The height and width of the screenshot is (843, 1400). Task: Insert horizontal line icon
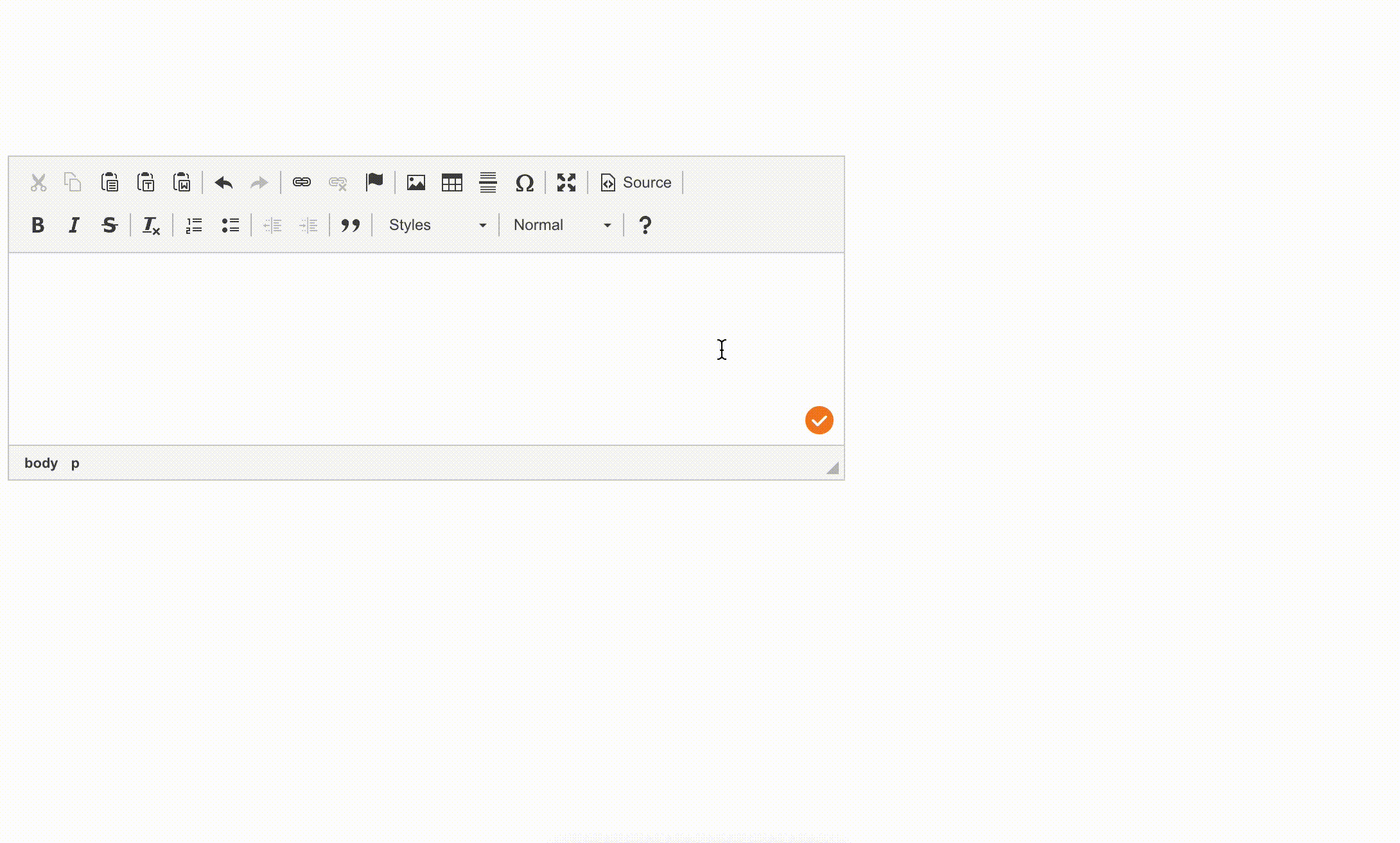coord(488,182)
